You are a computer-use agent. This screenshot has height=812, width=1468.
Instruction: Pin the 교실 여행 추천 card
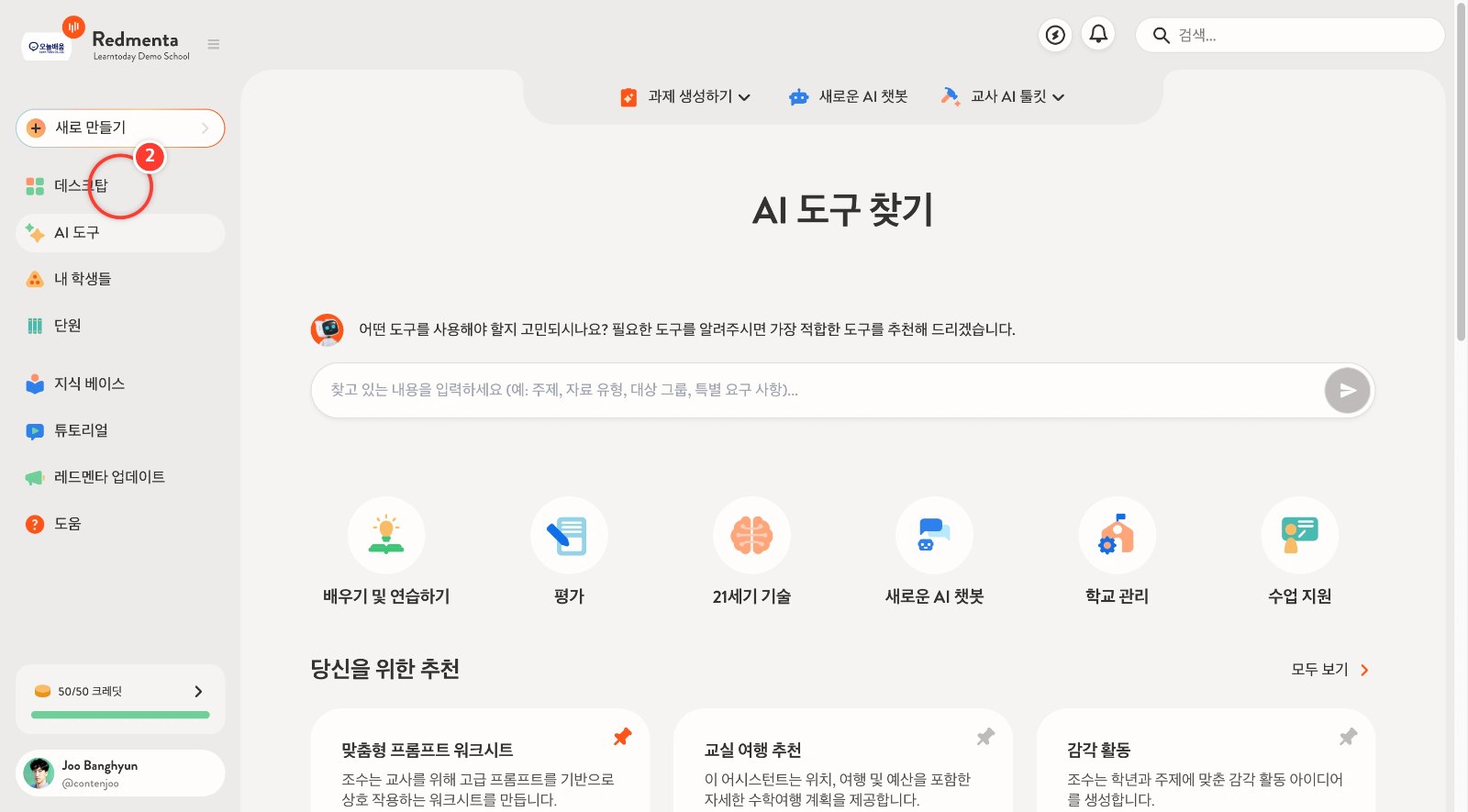[985, 737]
